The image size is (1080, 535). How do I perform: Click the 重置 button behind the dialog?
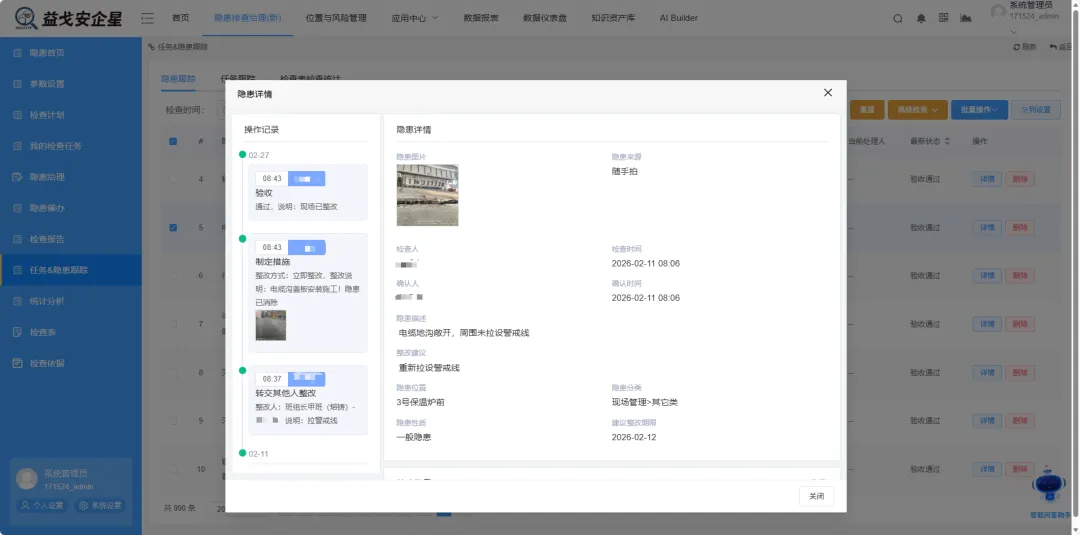(x=867, y=109)
